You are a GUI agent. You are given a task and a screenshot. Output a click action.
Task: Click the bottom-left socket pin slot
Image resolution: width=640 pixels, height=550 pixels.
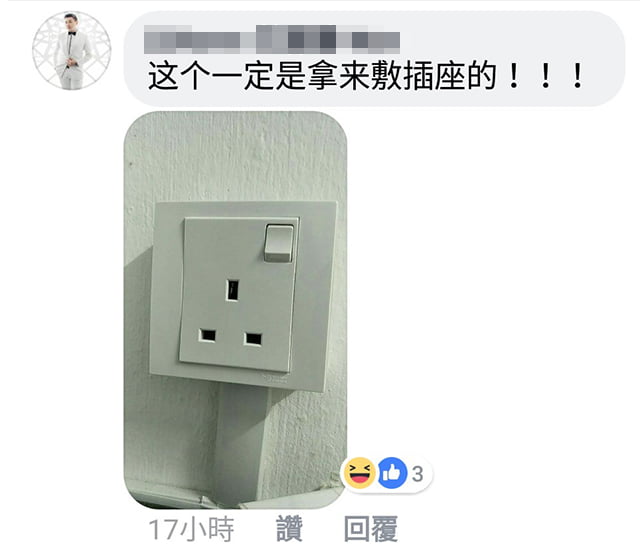[x=207, y=336]
